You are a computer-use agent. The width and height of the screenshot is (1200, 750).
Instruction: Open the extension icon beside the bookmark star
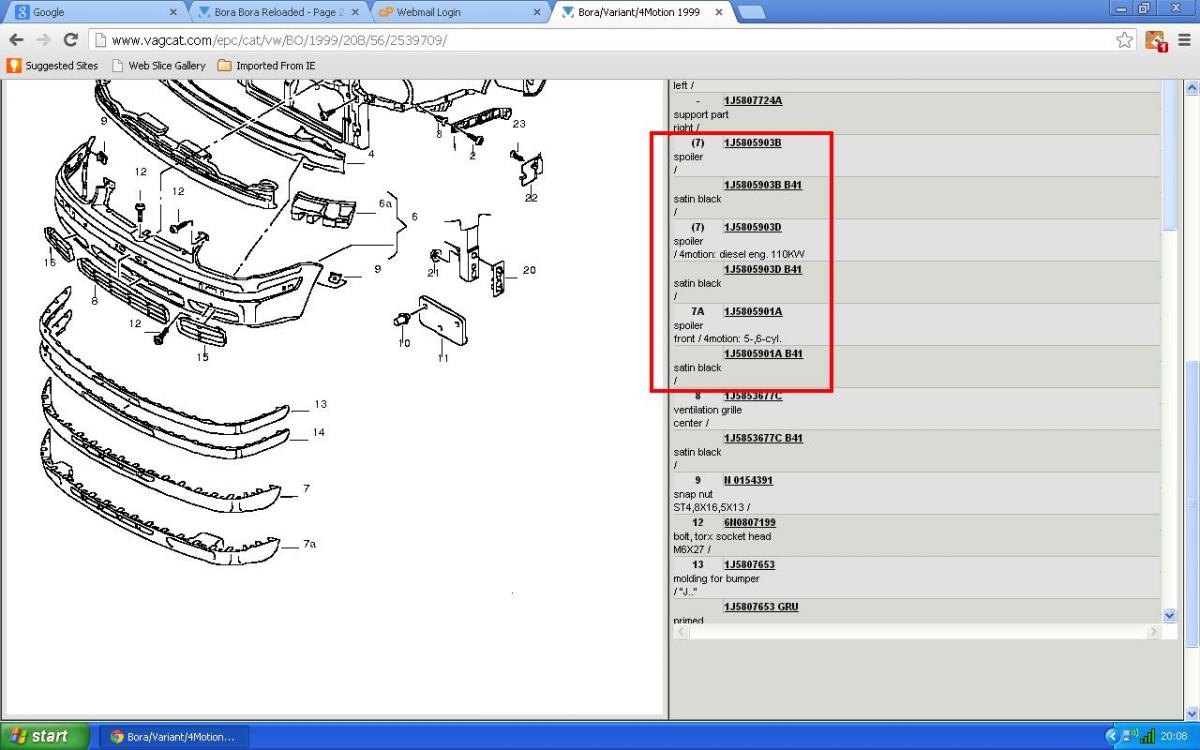(x=1156, y=40)
